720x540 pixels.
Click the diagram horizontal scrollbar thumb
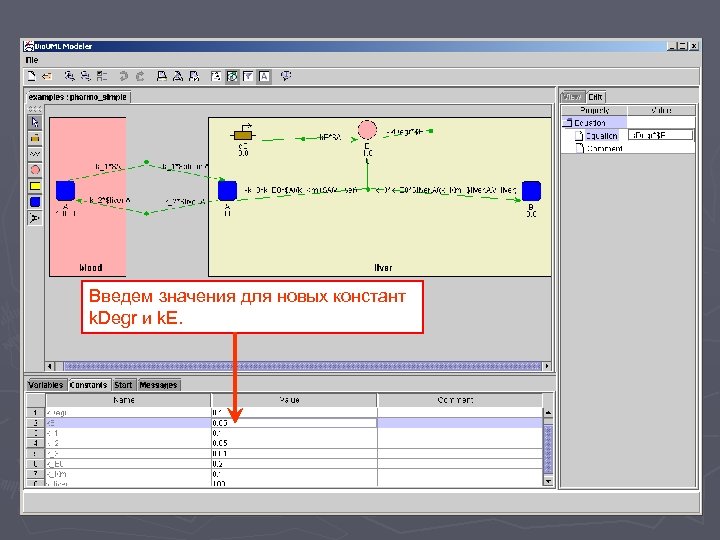click(x=302, y=366)
